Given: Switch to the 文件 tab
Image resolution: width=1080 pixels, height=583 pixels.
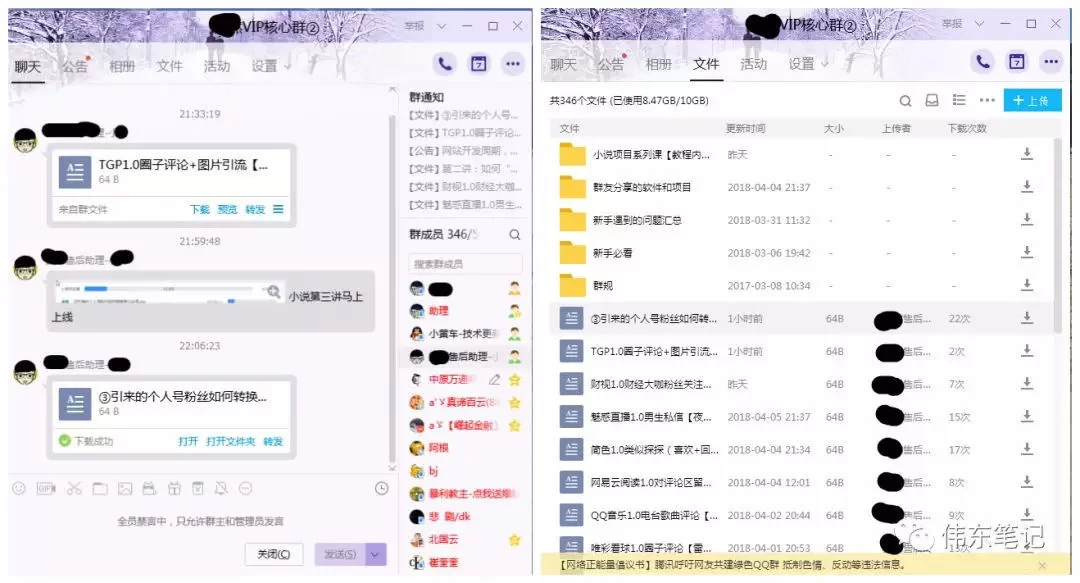Looking at the screenshot, I should (x=706, y=63).
